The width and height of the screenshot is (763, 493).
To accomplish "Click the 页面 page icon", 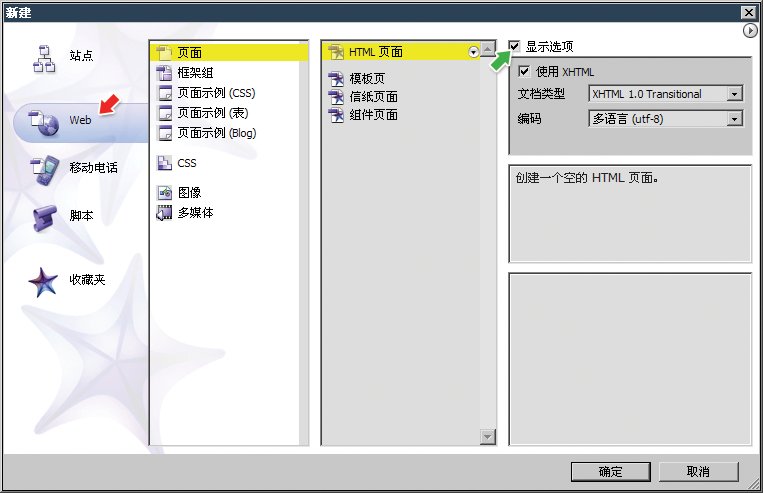I will (x=164, y=53).
